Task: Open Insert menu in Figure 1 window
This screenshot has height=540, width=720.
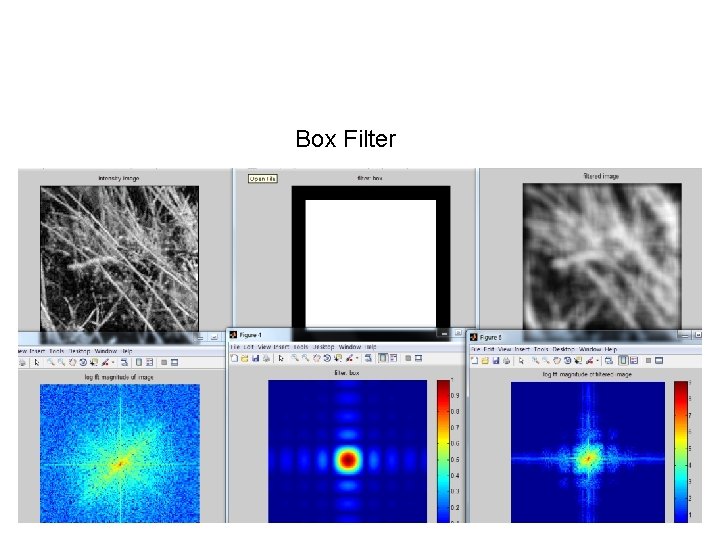Action: coord(281,347)
